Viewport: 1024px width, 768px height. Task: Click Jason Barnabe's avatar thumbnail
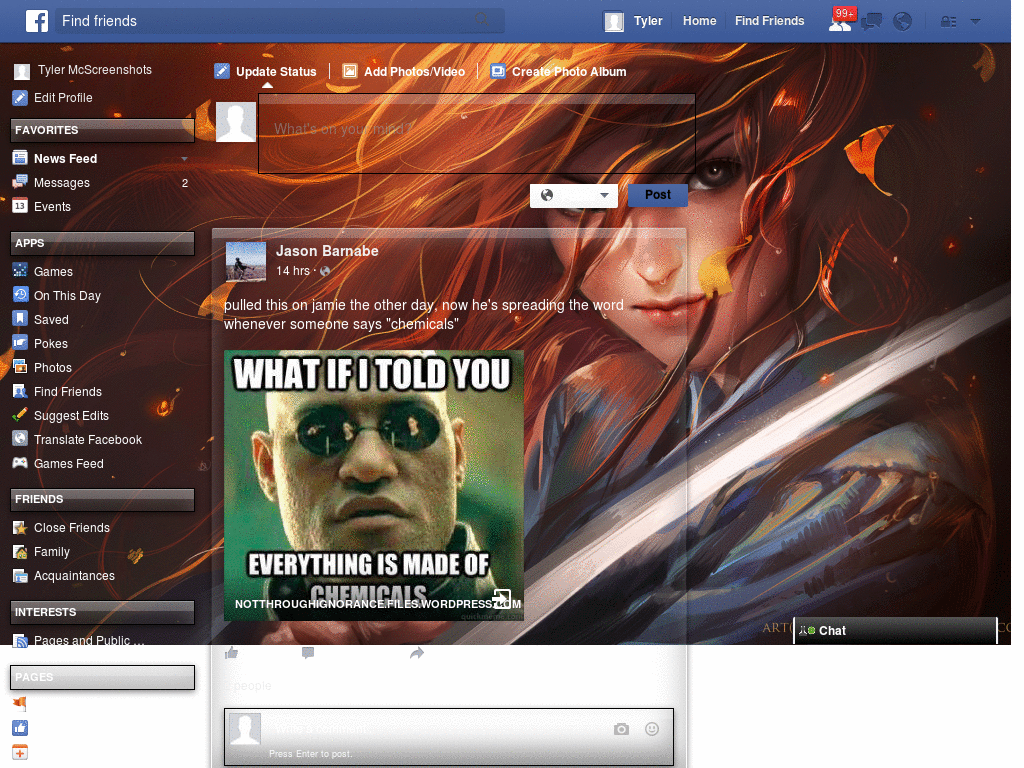[x=246, y=262]
